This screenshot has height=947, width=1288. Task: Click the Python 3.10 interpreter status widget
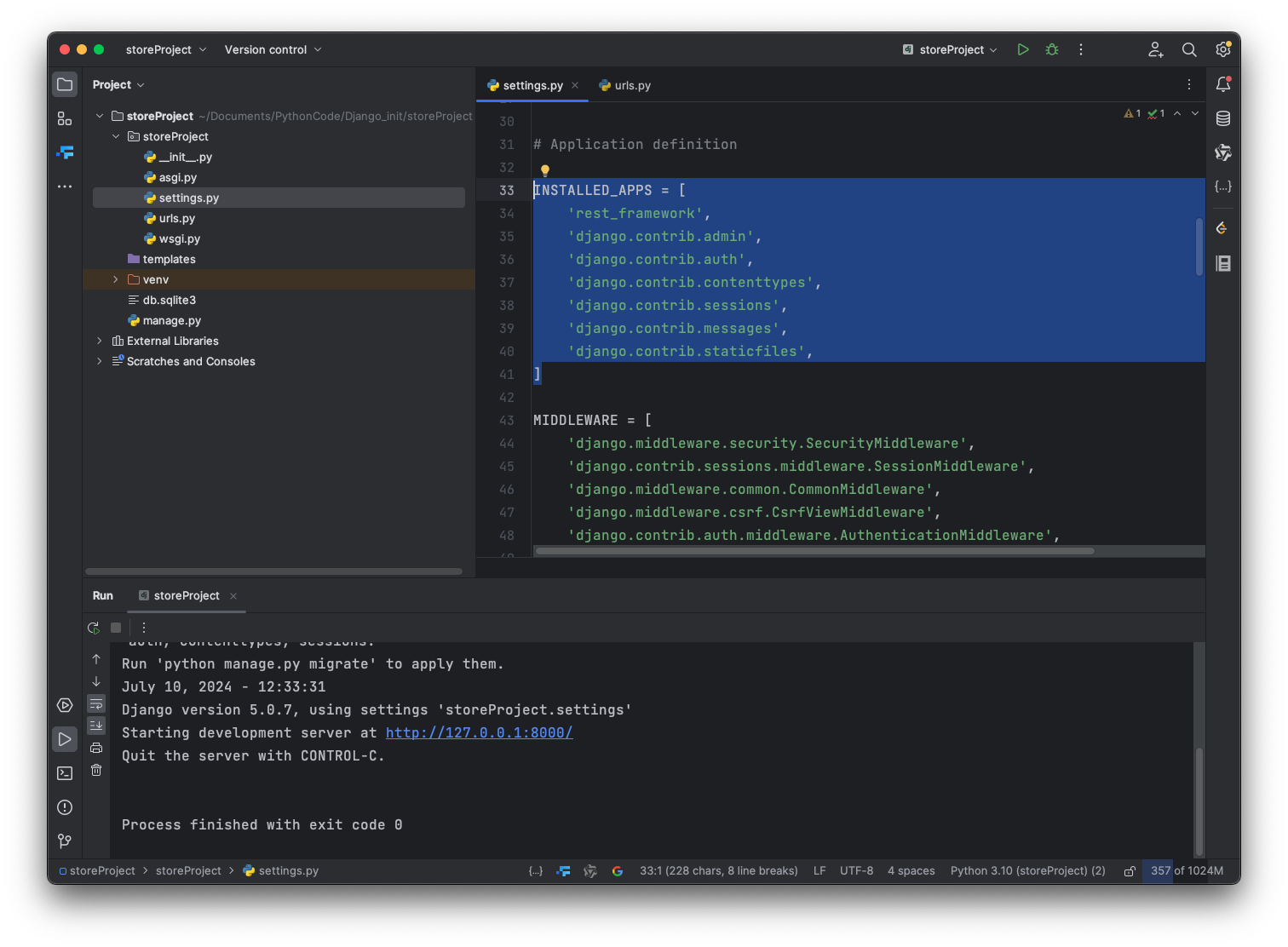click(1027, 870)
